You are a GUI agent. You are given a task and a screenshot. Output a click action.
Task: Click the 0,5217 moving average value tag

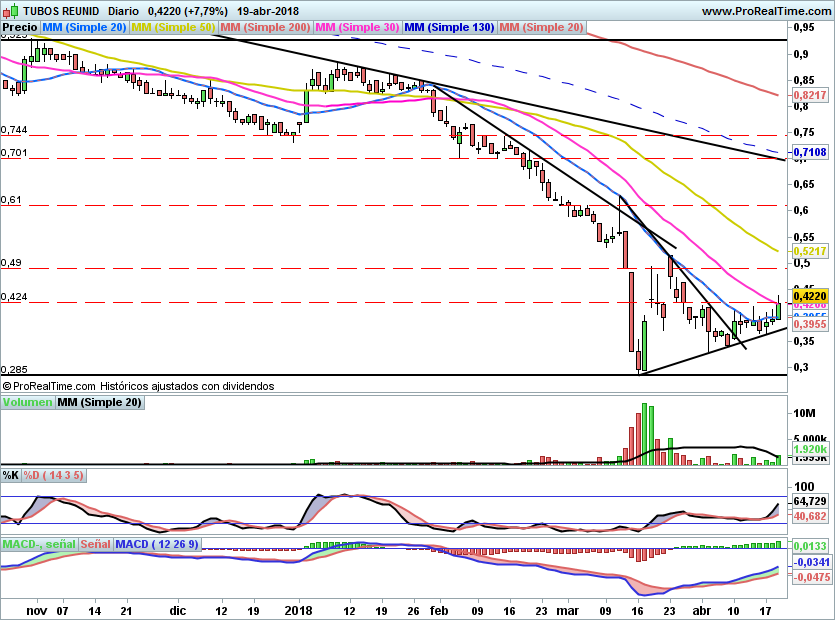tap(809, 251)
